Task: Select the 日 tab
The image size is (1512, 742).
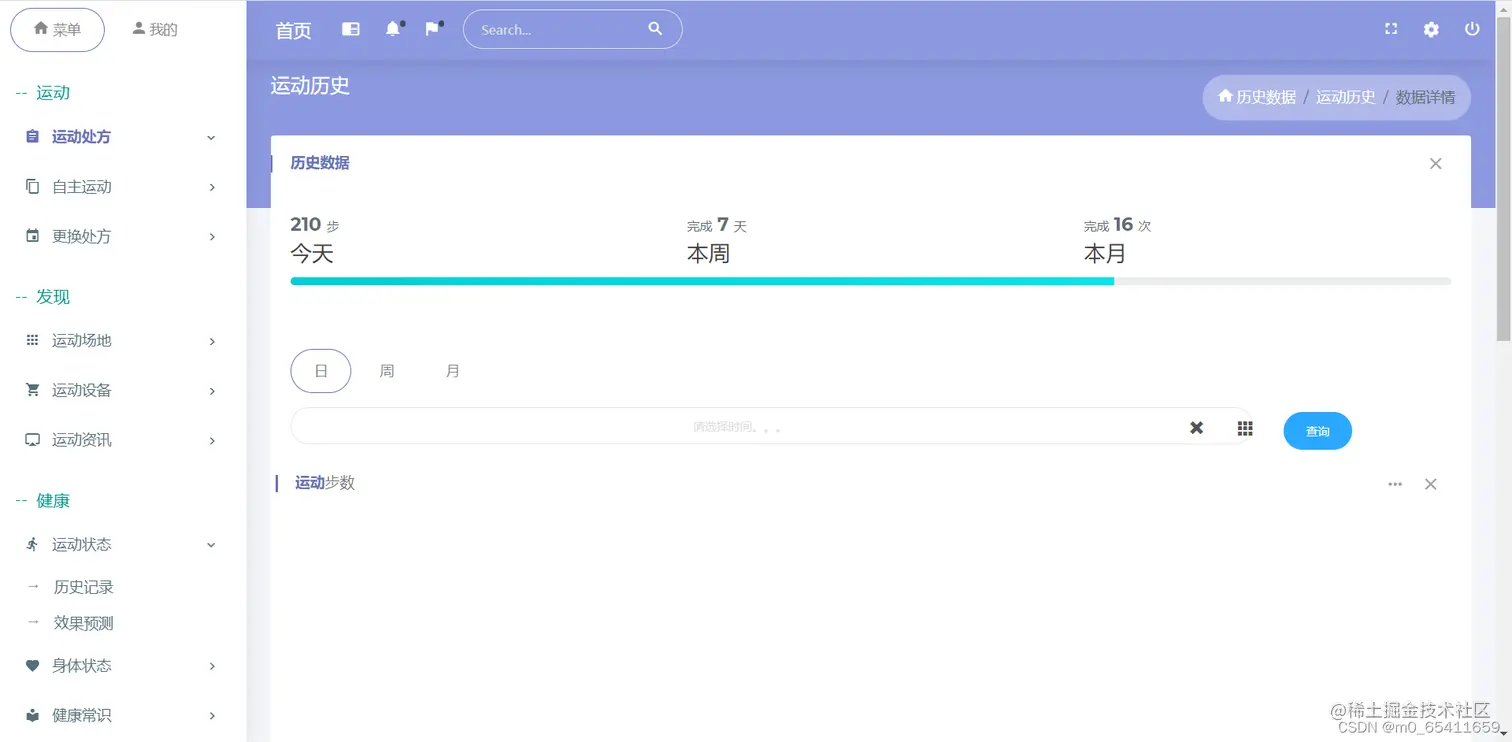Action: [321, 371]
